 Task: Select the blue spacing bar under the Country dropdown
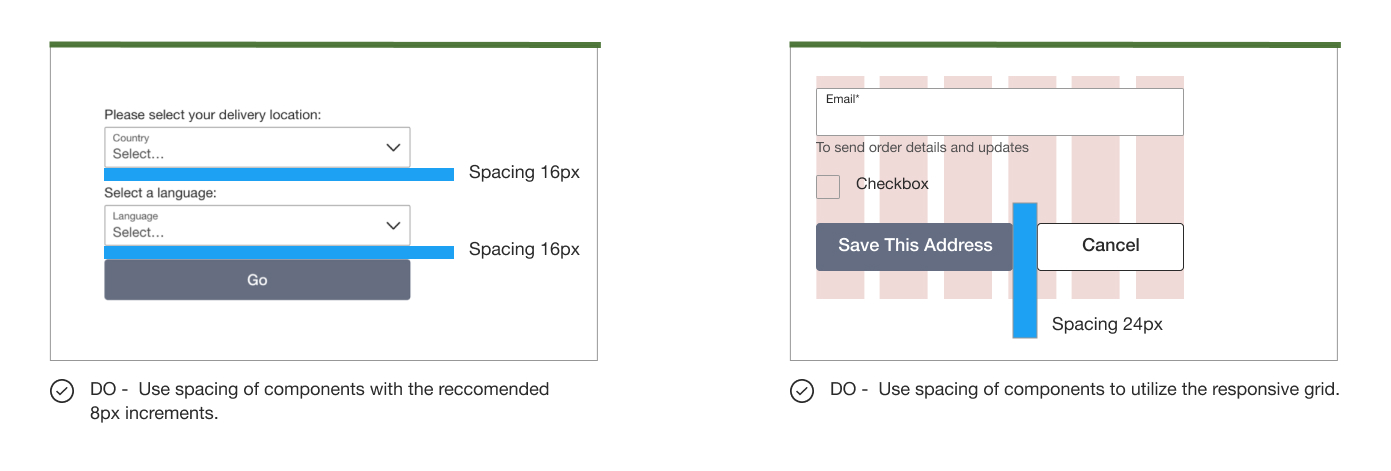279,174
